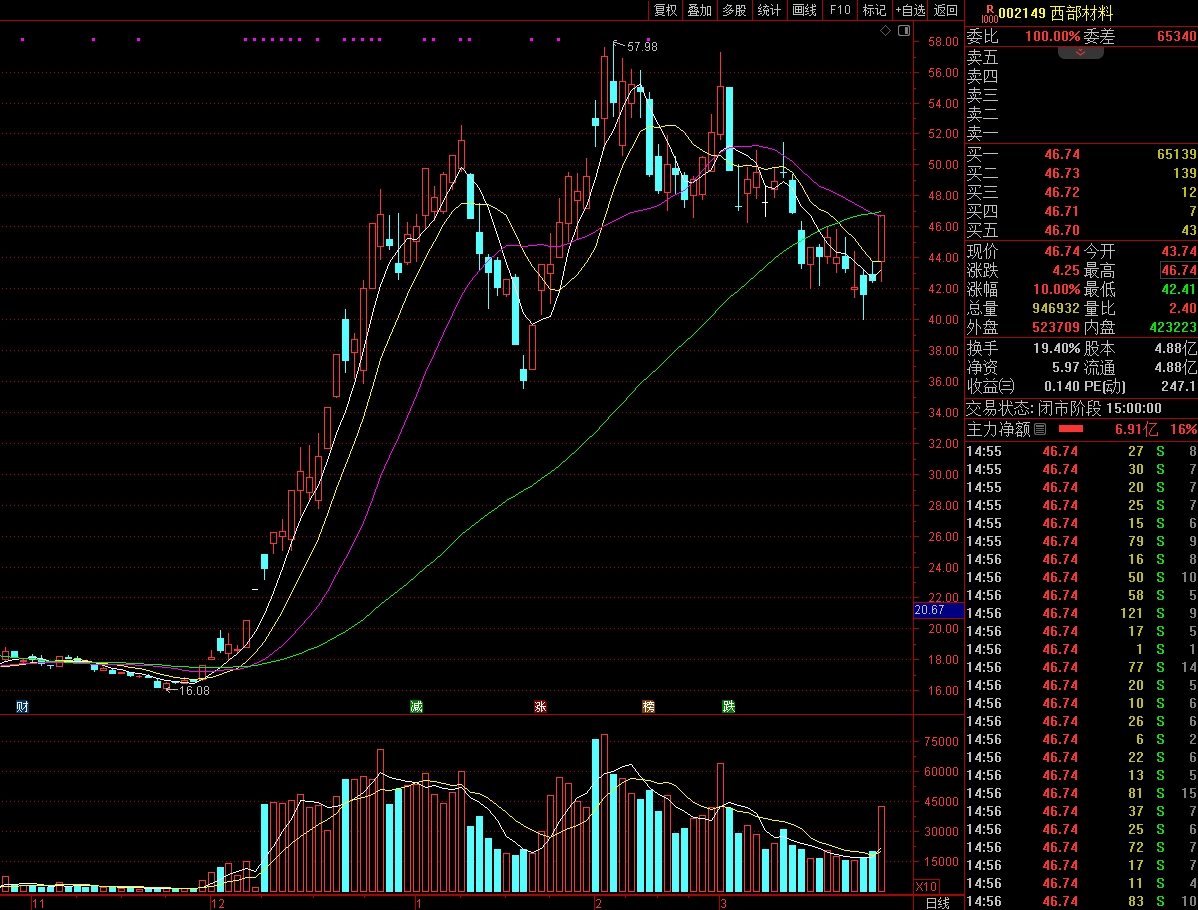Screen dimensions: 1198x910
Task: Click the 榜 ranking event marker
Action: [x=649, y=707]
